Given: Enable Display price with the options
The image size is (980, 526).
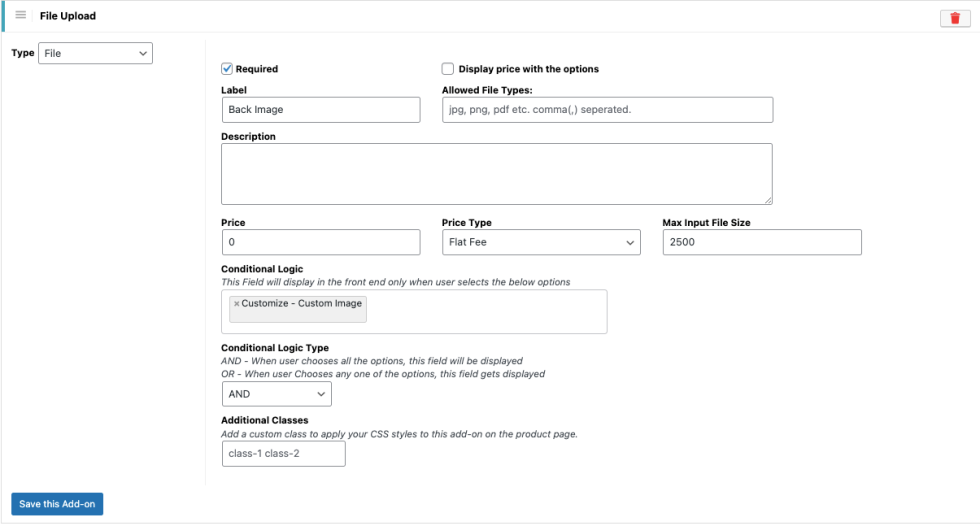Looking at the screenshot, I should coord(448,69).
